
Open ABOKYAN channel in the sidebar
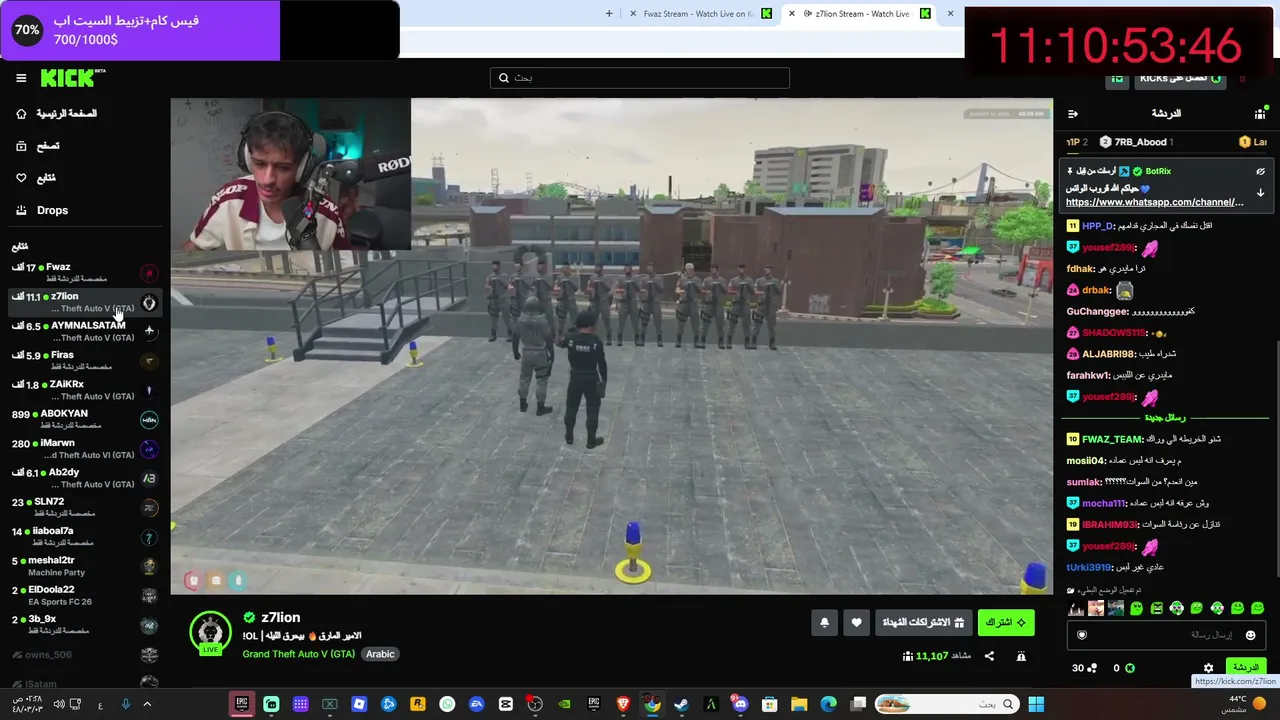tap(84, 419)
